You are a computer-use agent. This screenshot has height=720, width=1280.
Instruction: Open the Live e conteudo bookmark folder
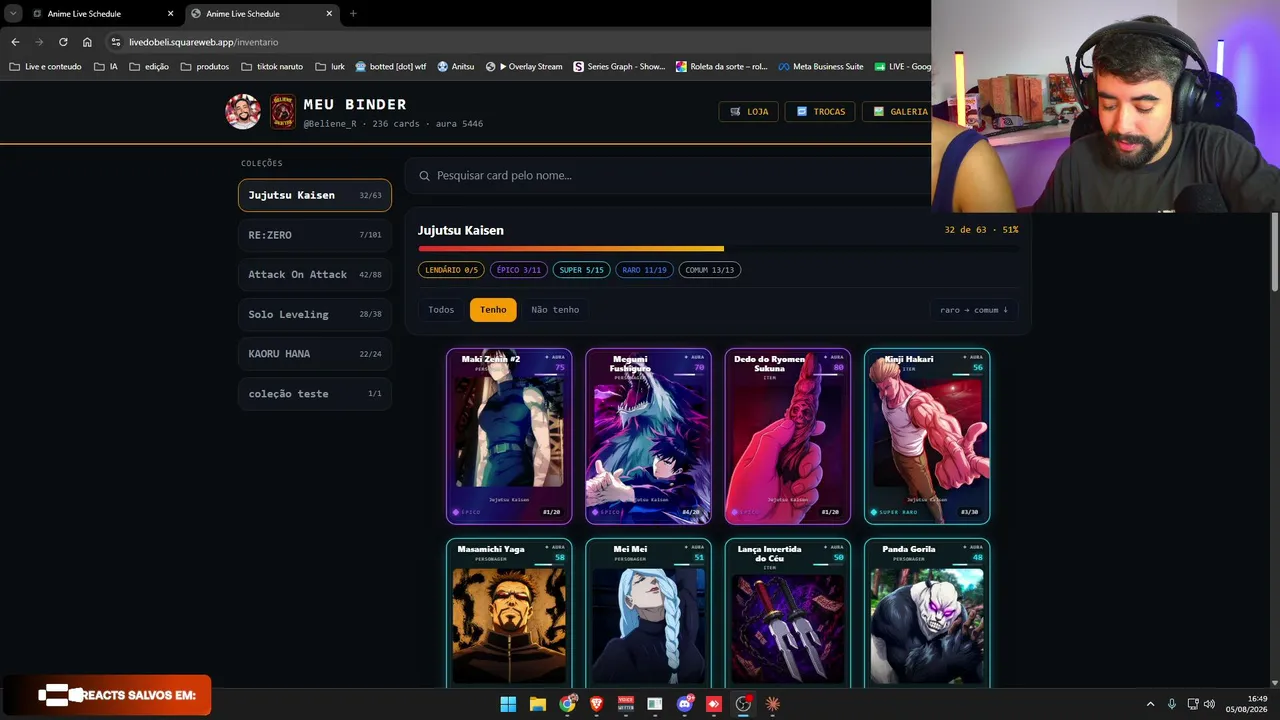pos(45,67)
